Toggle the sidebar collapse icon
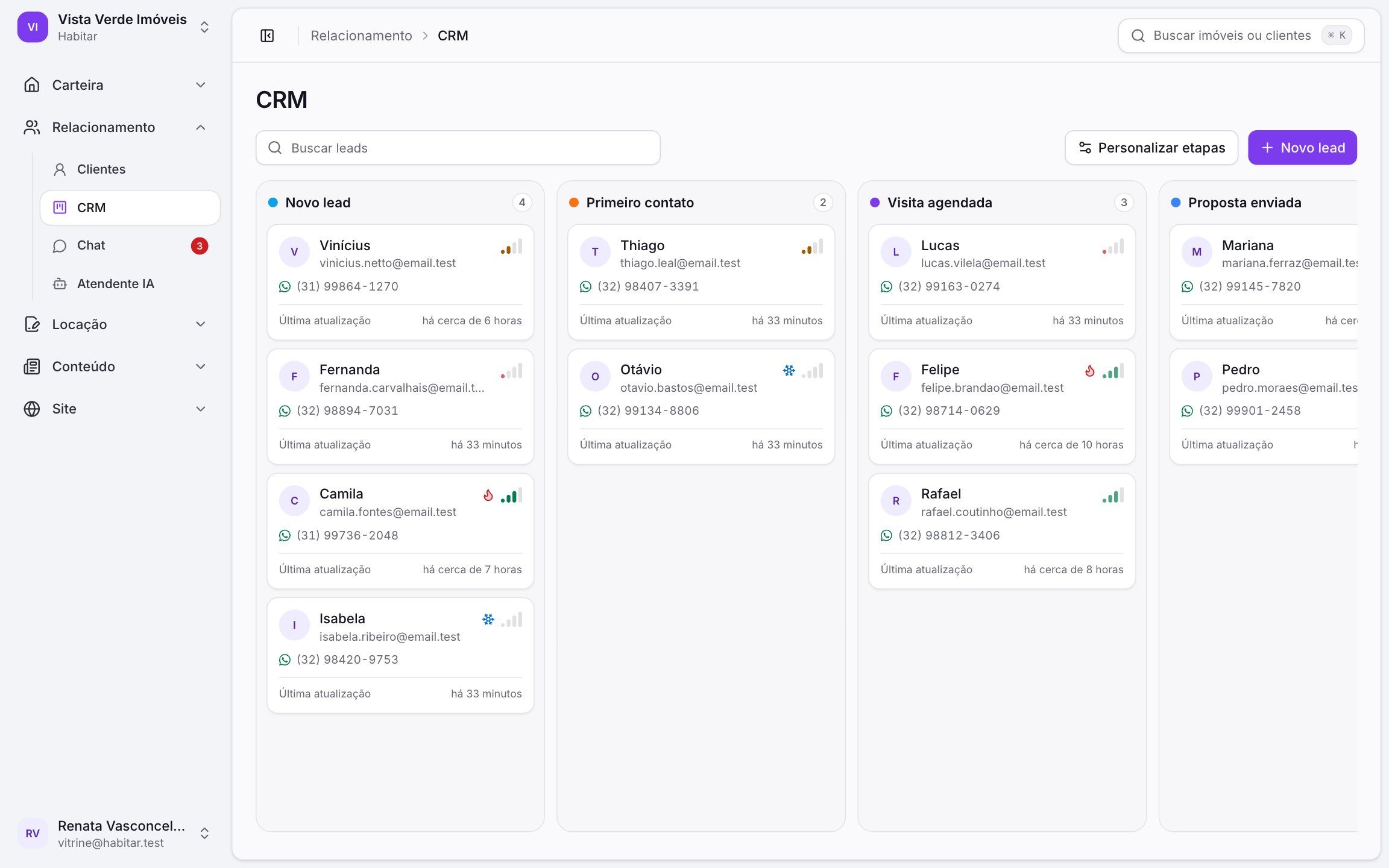Image resolution: width=1389 pixels, height=868 pixels. click(267, 36)
